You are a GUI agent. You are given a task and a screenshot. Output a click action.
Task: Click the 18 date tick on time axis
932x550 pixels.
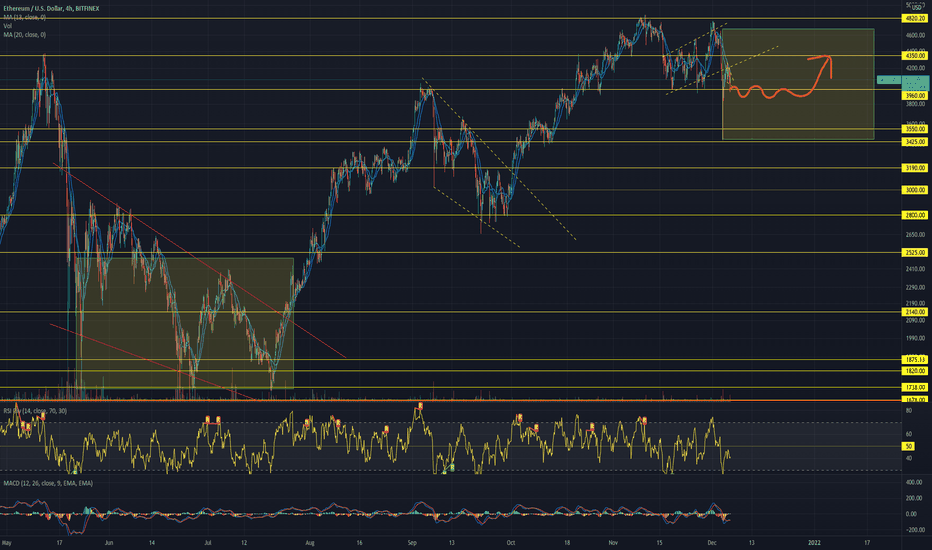(x=566, y=542)
